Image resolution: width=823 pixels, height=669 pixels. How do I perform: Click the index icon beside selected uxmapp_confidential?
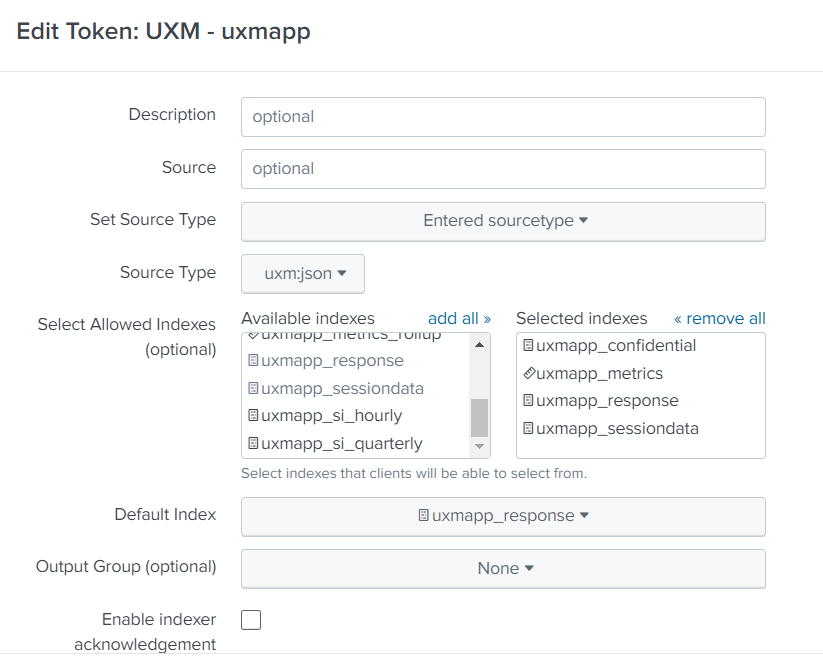point(528,346)
